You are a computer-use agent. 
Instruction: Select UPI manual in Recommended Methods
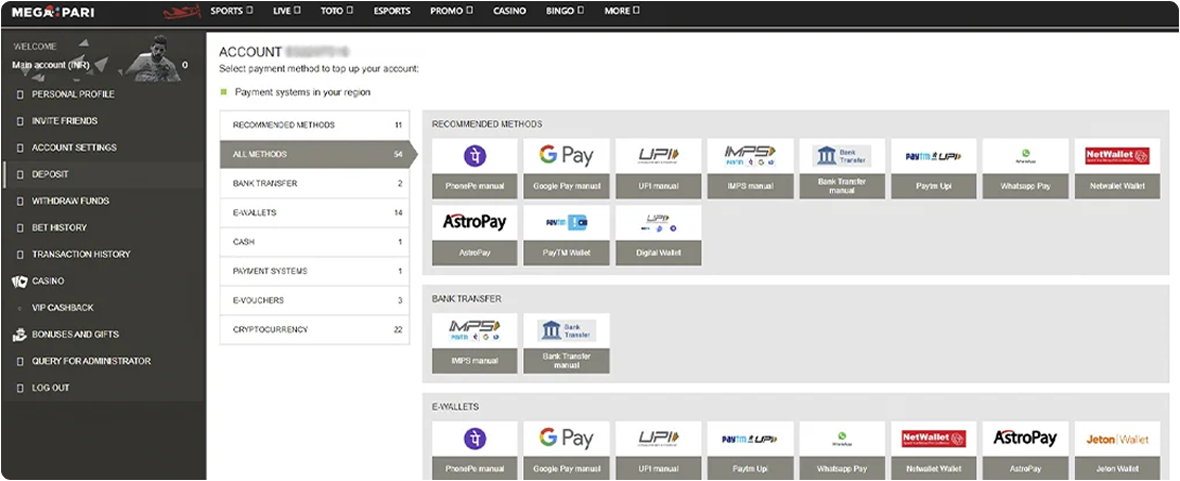658,169
